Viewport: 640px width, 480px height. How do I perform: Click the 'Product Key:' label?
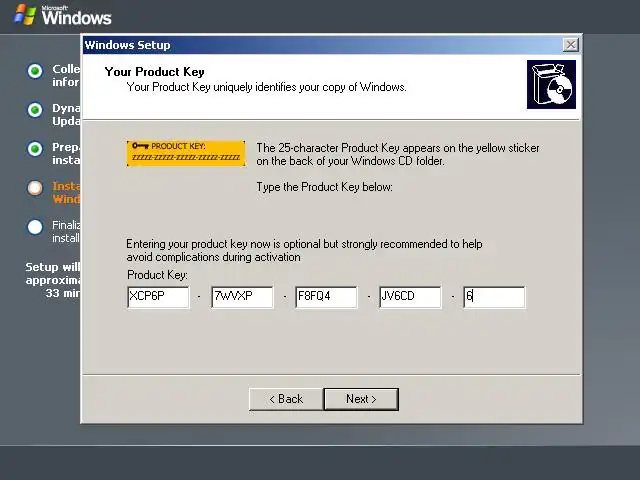coord(157,275)
